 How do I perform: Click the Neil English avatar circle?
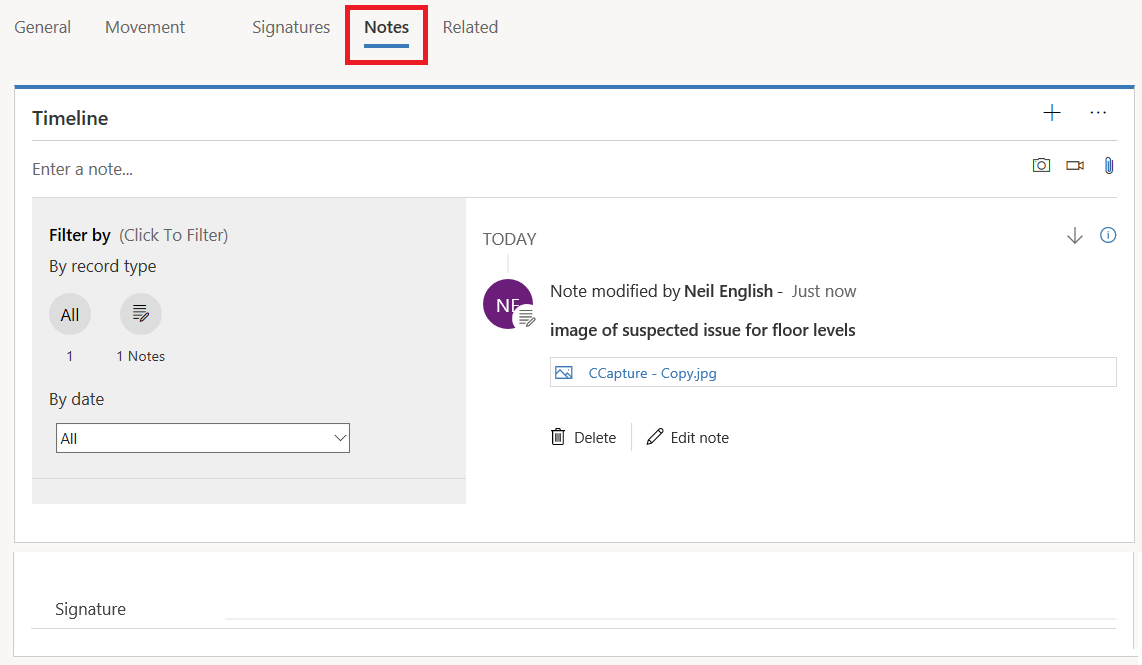pos(507,304)
